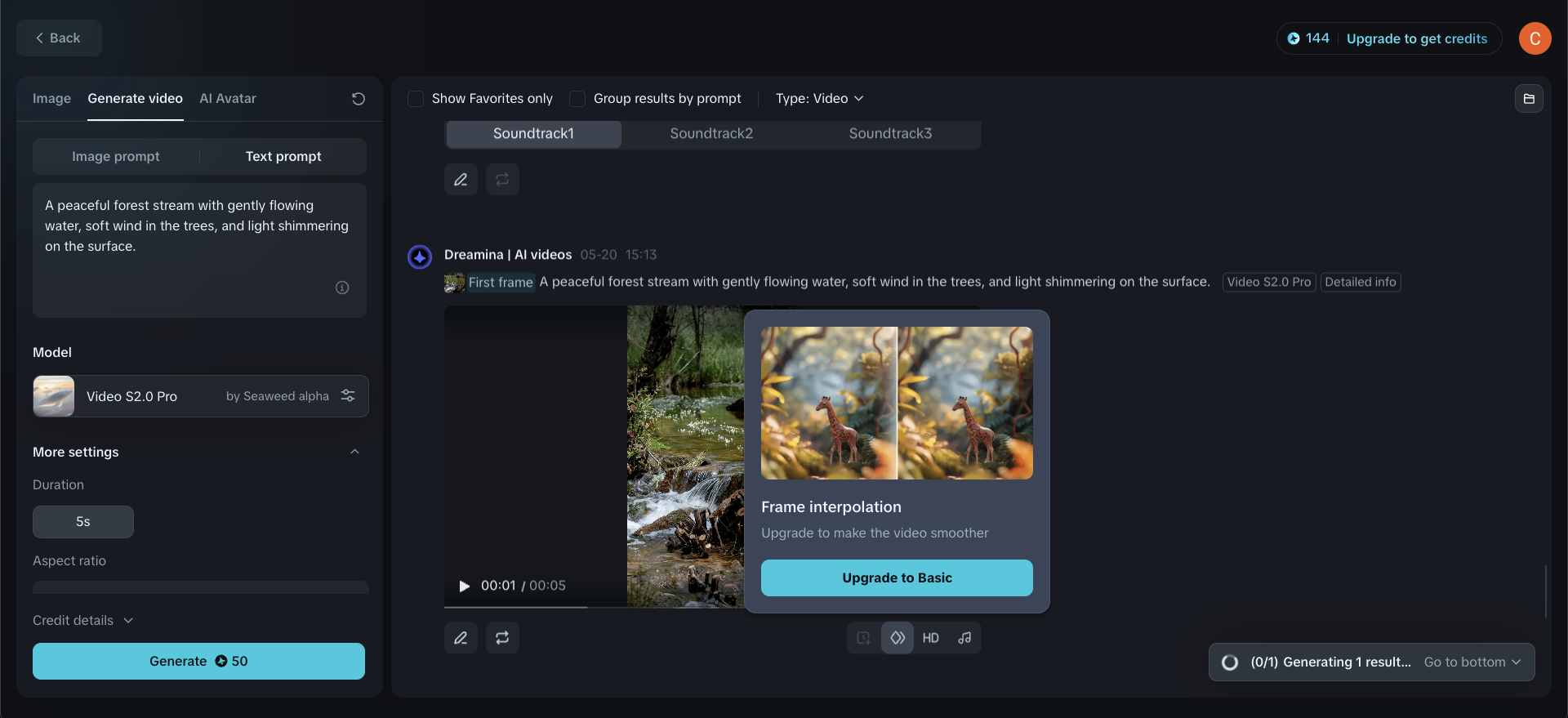Select the Image prompt tab
This screenshot has height=718, width=1568.
[116, 156]
